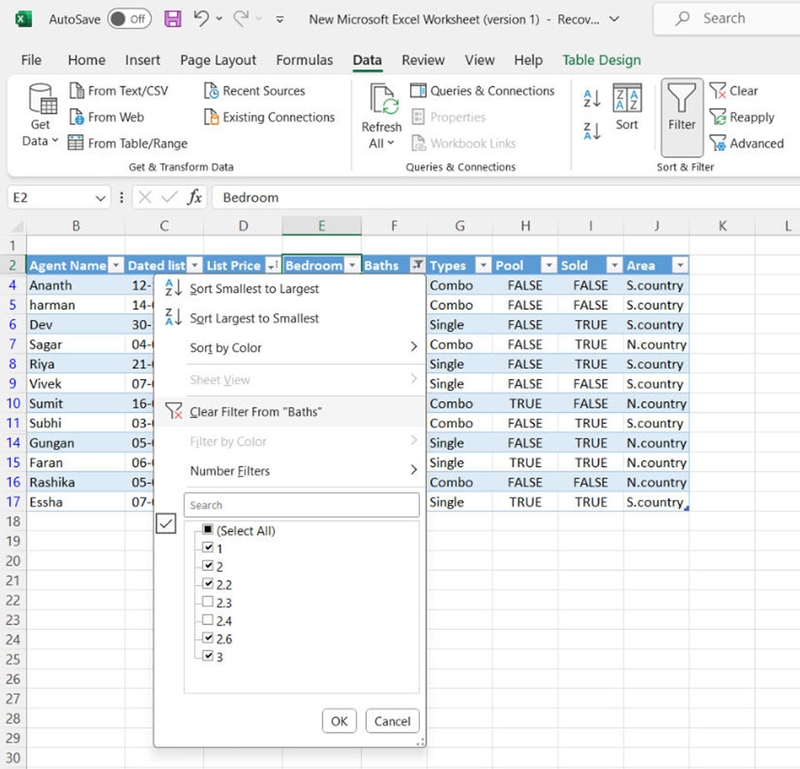800x769 pixels.
Task: Click the title bar Search field
Action: coord(727,19)
